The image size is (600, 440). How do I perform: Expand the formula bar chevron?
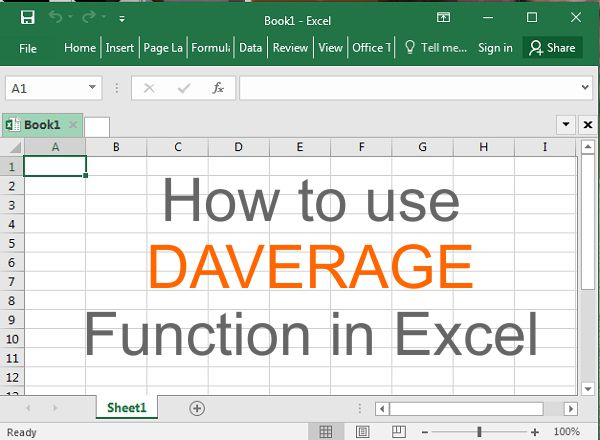[x=585, y=87]
